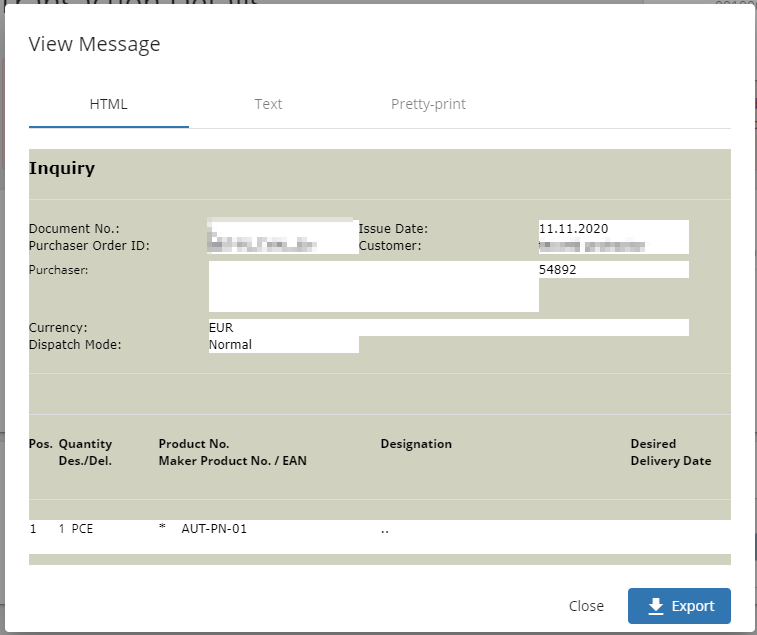The width and height of the screenshot is (757, 635).
Task: Click the Inquiry heading
Action: coord(62,168)
